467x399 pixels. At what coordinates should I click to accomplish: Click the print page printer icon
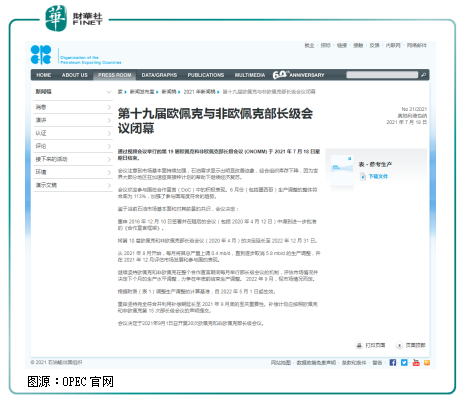[359, 345]
